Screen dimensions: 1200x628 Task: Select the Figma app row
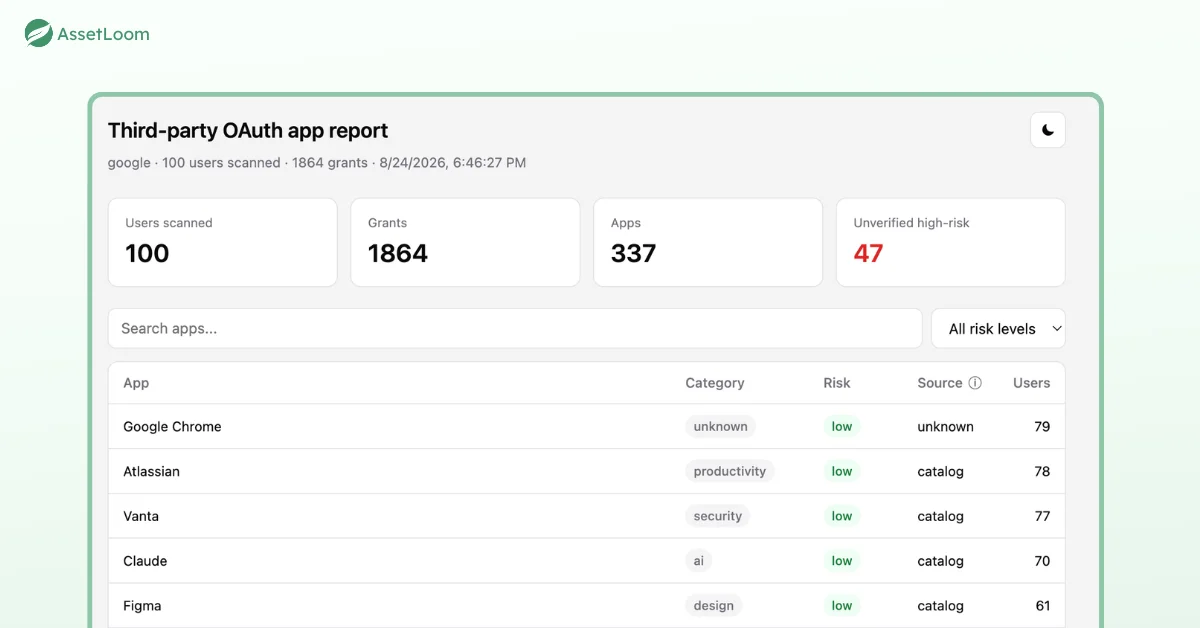coord(587,606)
